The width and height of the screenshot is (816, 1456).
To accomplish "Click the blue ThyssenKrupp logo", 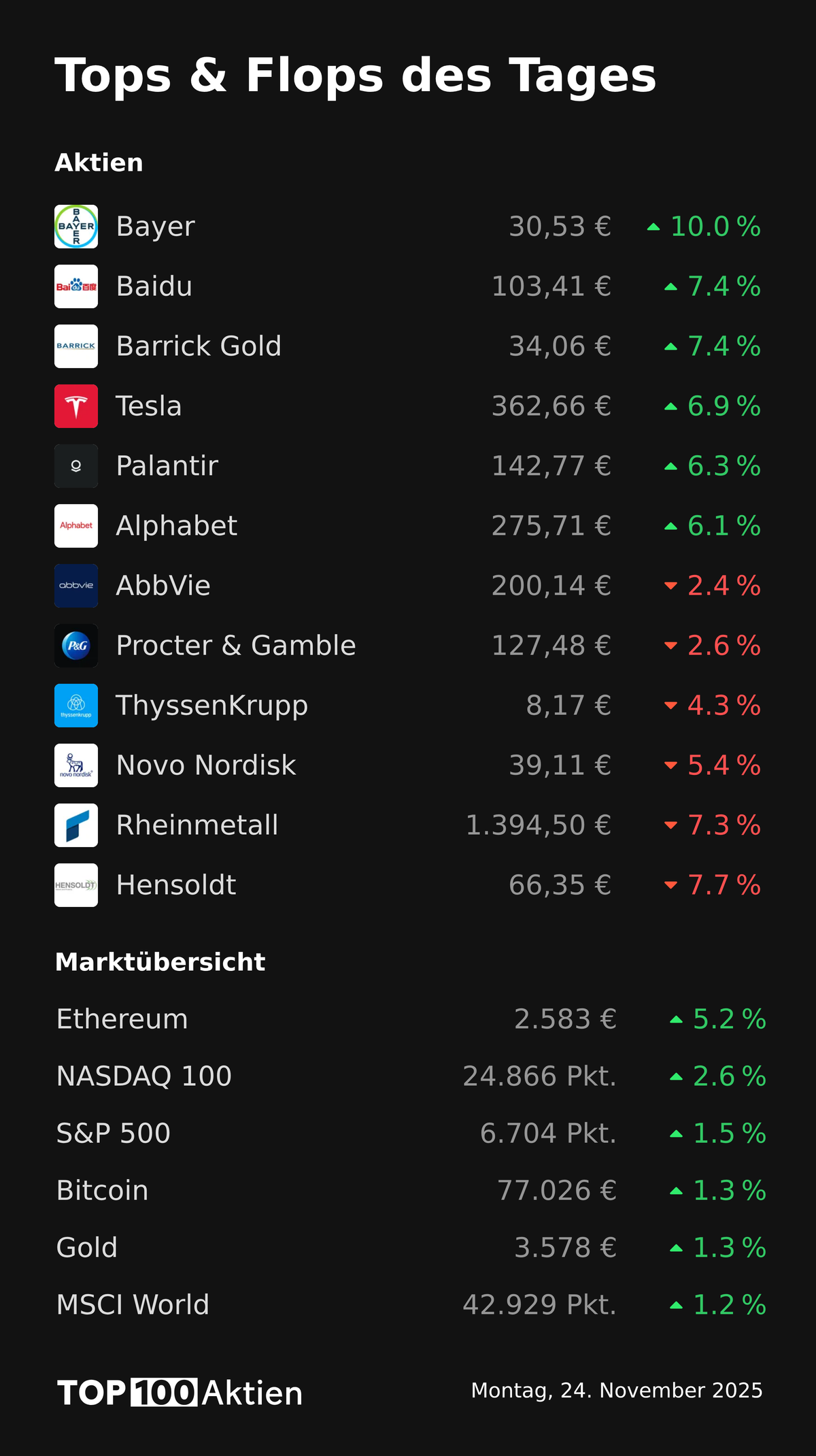I will pyautogui.click(x=76, y=706).
